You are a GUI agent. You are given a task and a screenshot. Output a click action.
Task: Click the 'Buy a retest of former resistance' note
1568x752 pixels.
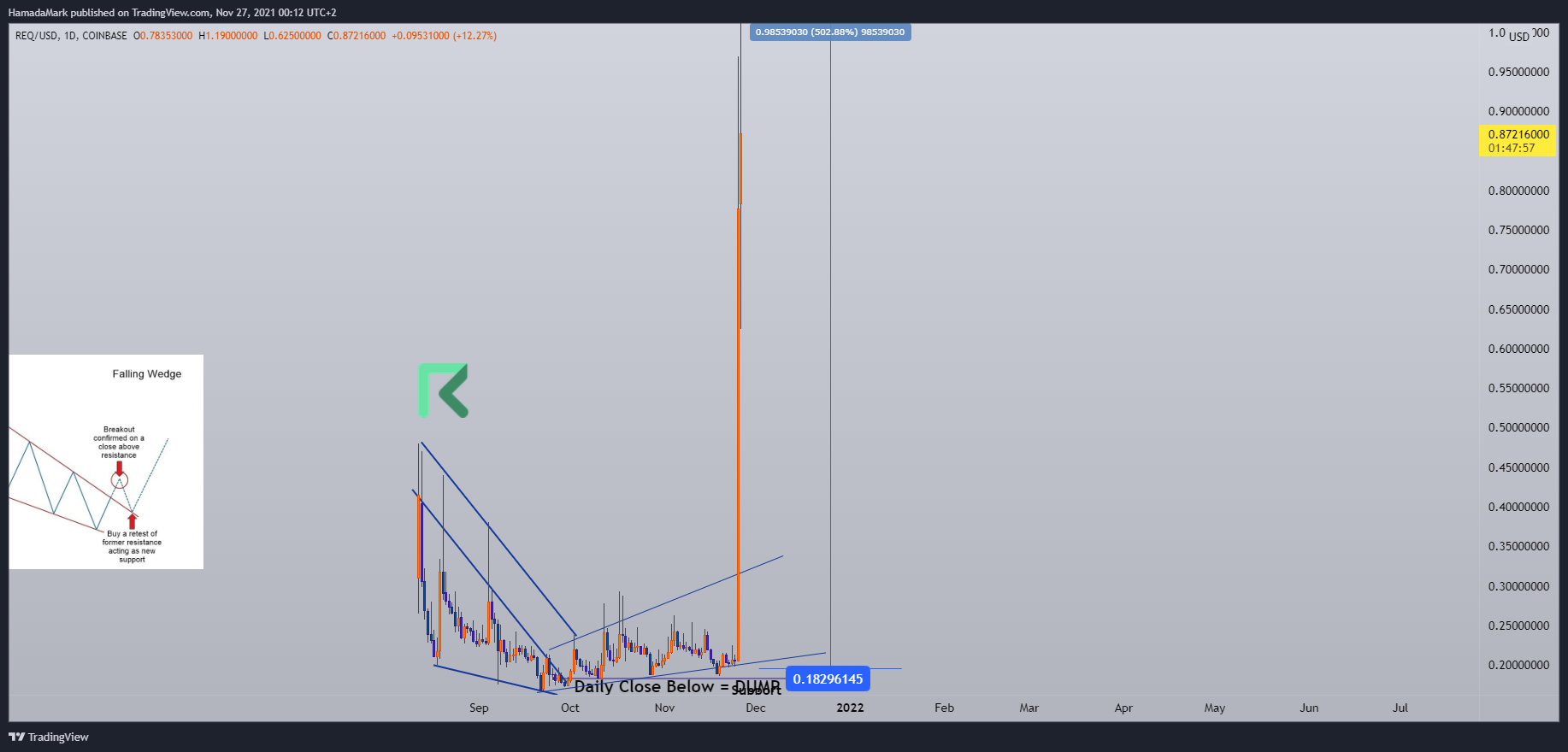132,547
